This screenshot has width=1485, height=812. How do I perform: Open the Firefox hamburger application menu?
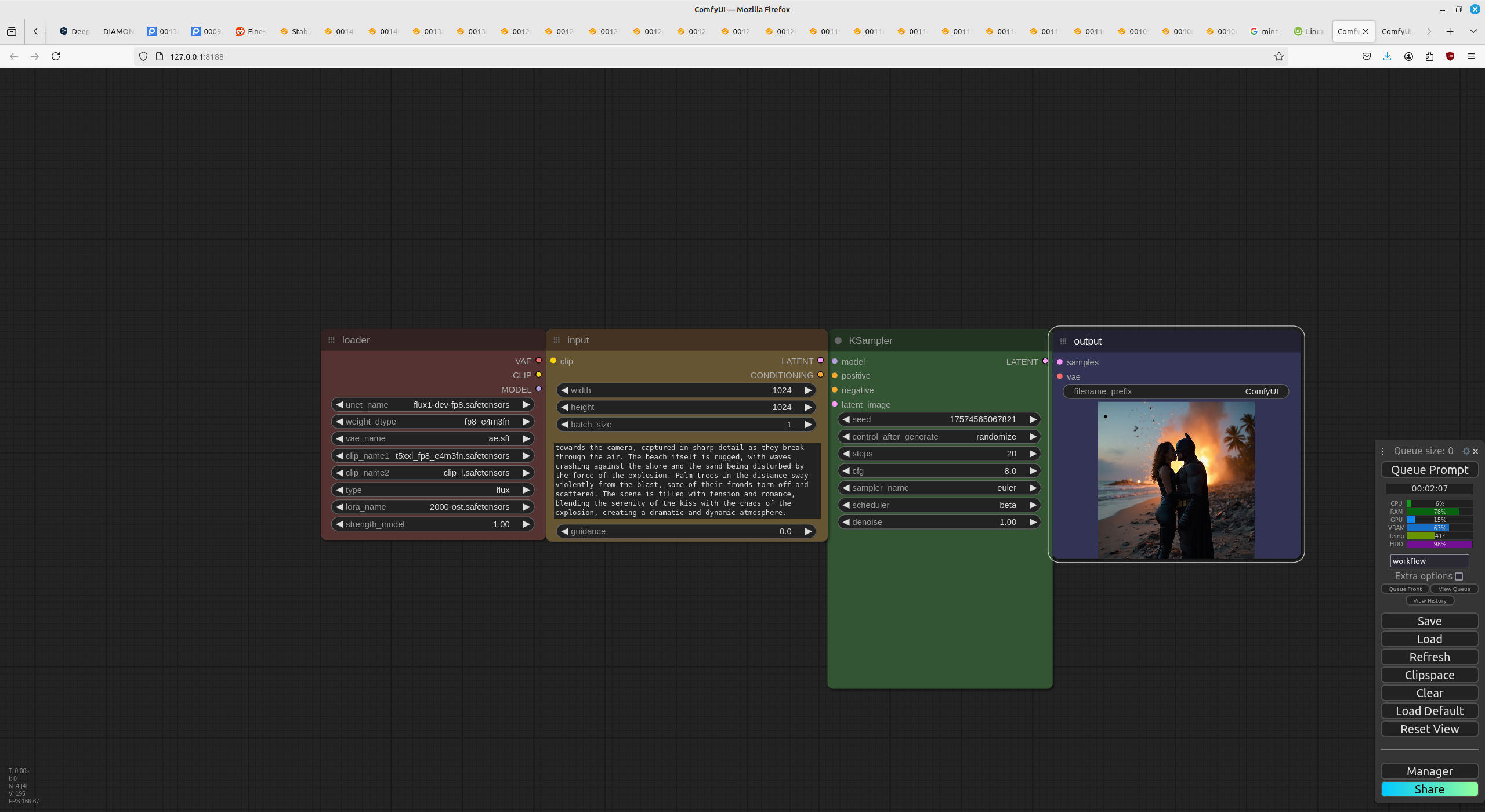click(x=1470, y=56)
